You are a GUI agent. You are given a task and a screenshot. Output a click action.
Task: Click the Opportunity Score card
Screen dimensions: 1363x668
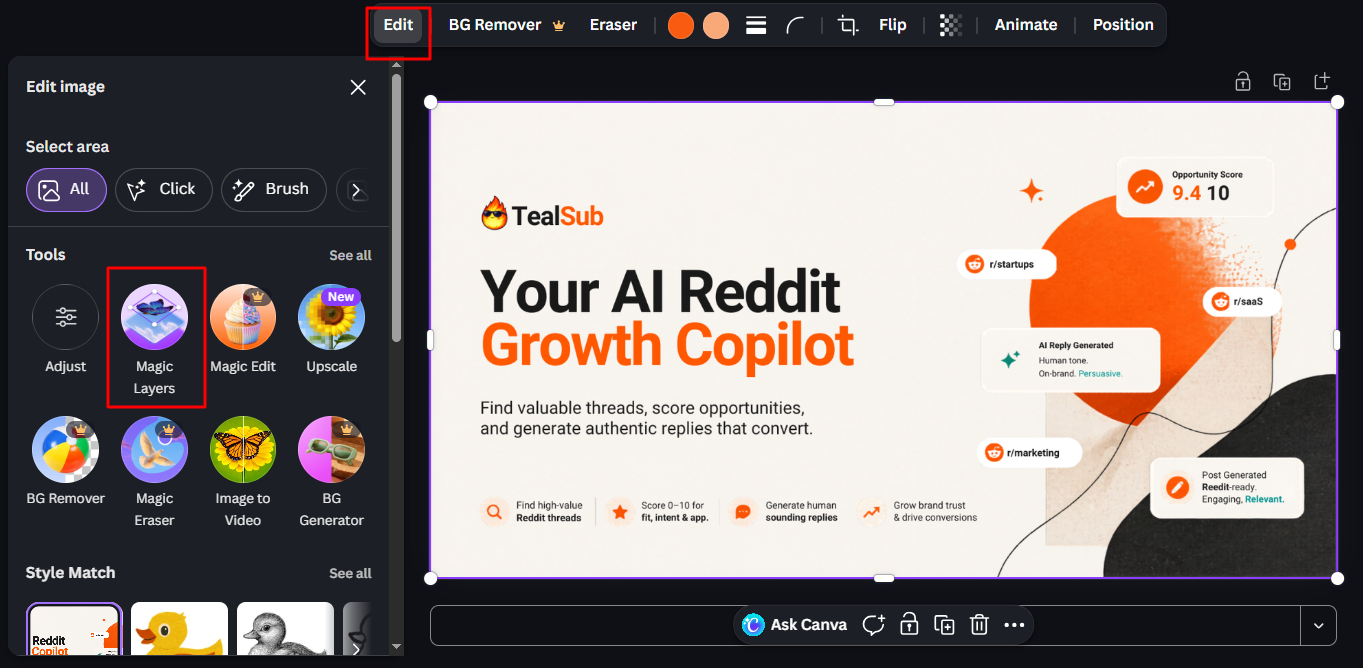[1195, 186]
